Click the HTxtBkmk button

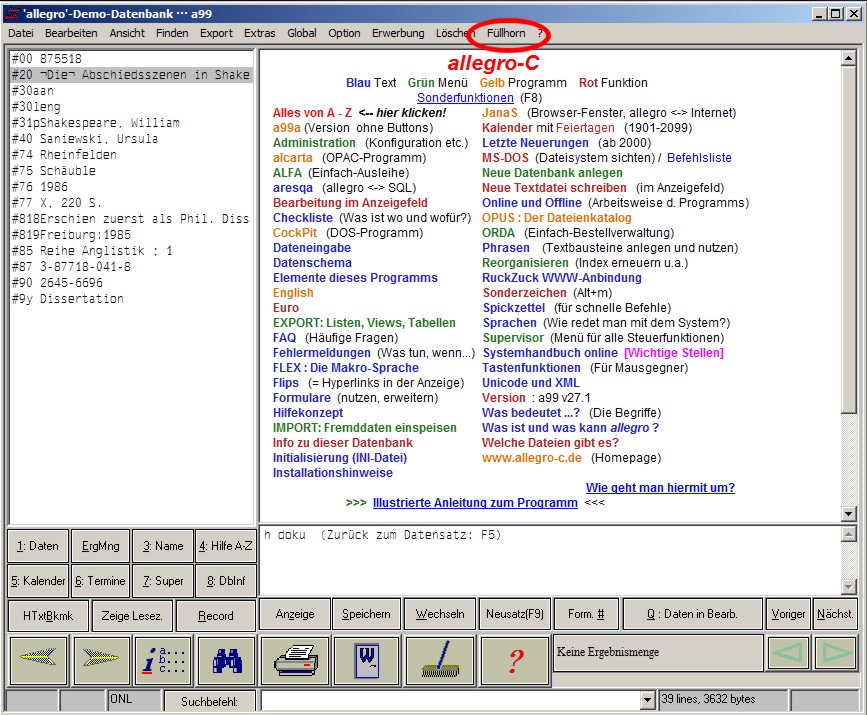[x=48, y=615]
